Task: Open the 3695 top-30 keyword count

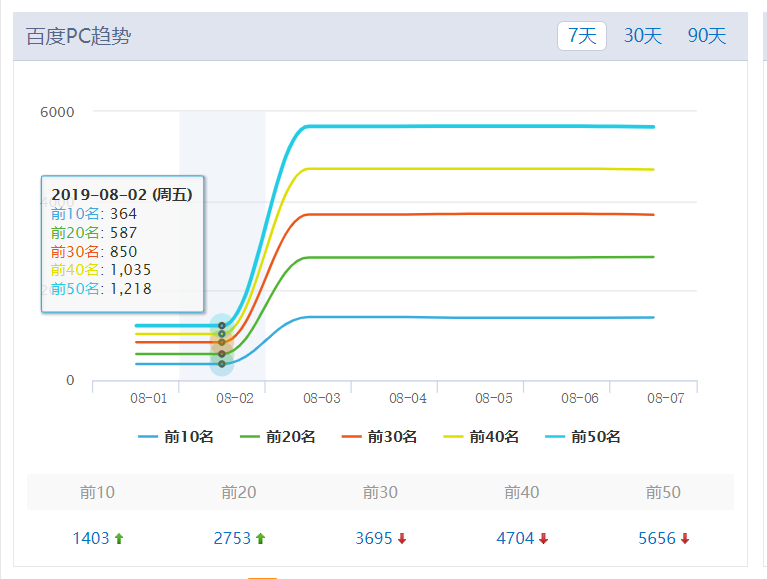Action: point(374,538)
